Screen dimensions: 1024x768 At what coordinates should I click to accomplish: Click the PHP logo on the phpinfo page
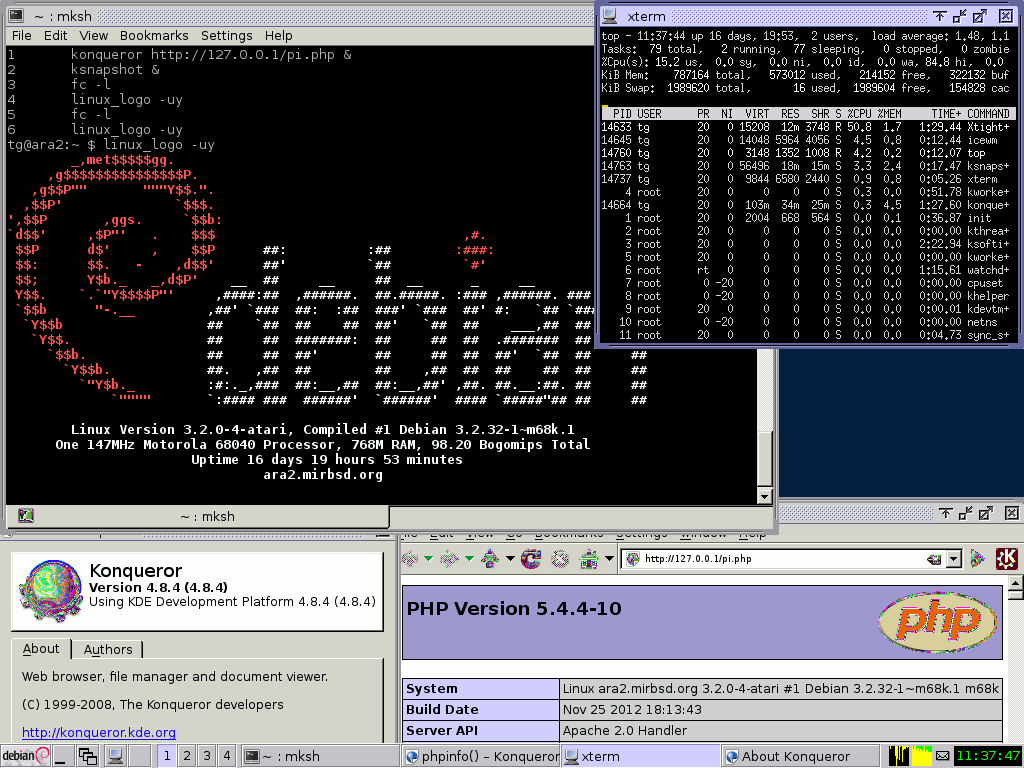[938, 621]
